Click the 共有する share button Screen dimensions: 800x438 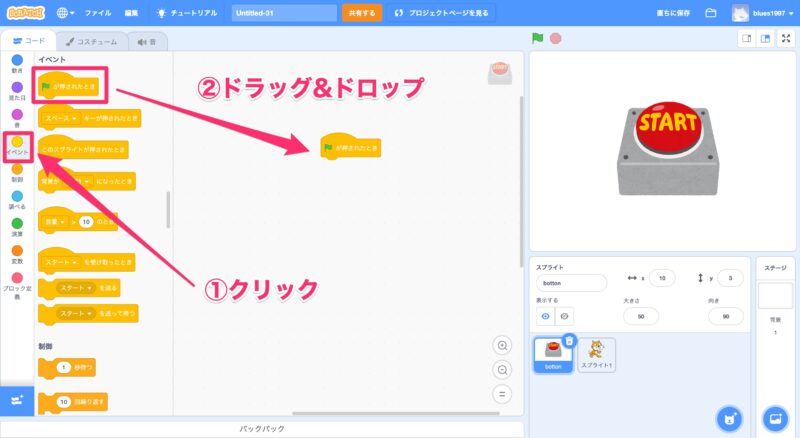[x=362, y=13]
